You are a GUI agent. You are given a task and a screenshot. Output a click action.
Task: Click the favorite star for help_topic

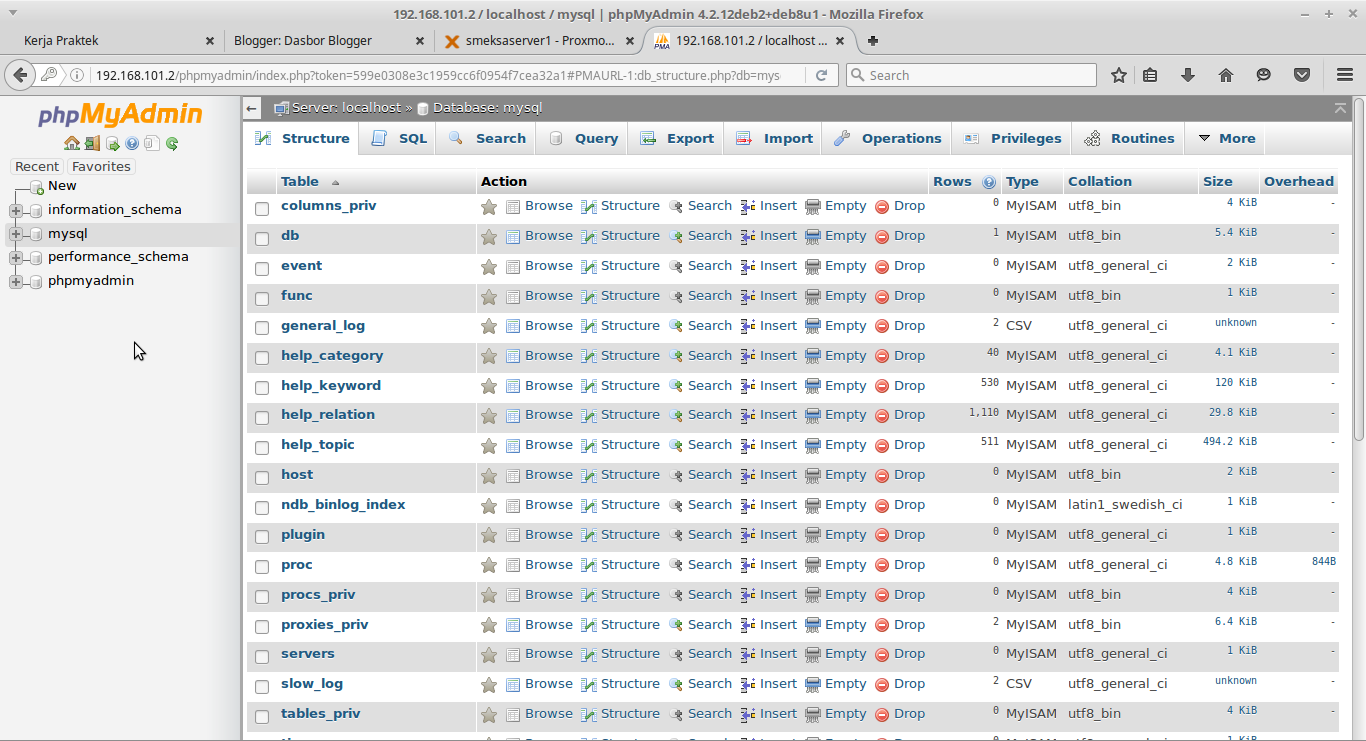click(489, 446)
